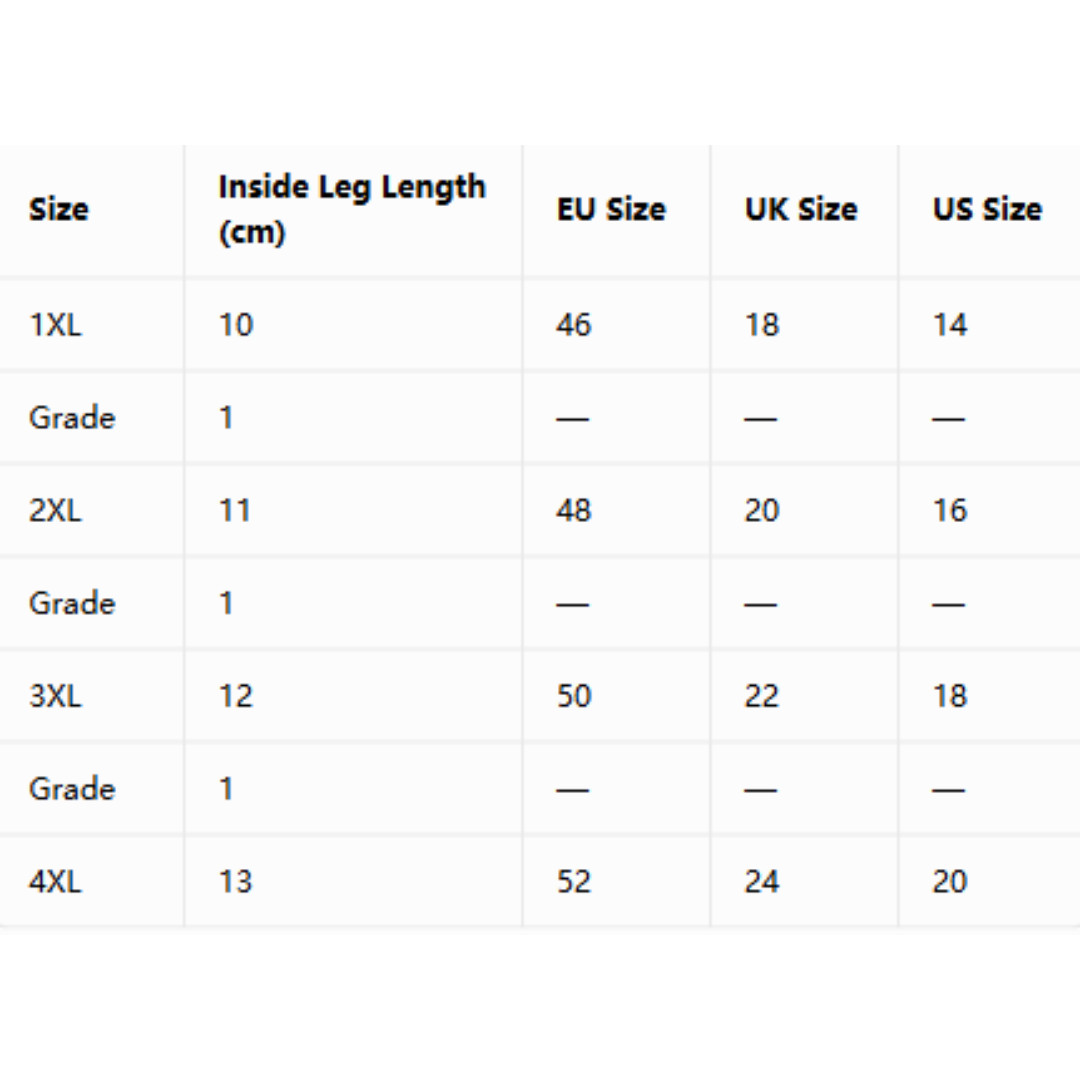This screenshot has width=1080, height=1080.
Task: Click UK size value 24
Action: tap(762, 882)
